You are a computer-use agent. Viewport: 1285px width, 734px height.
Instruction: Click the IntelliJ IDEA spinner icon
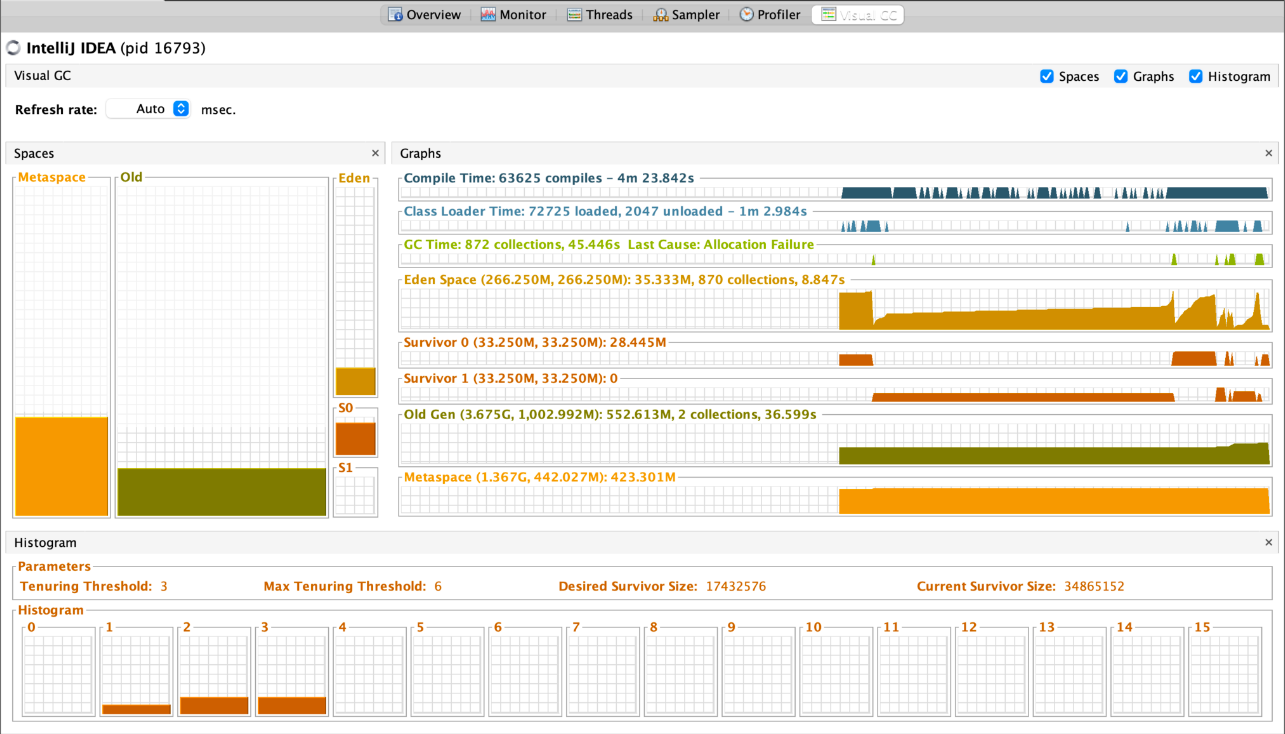click(13, 48)
